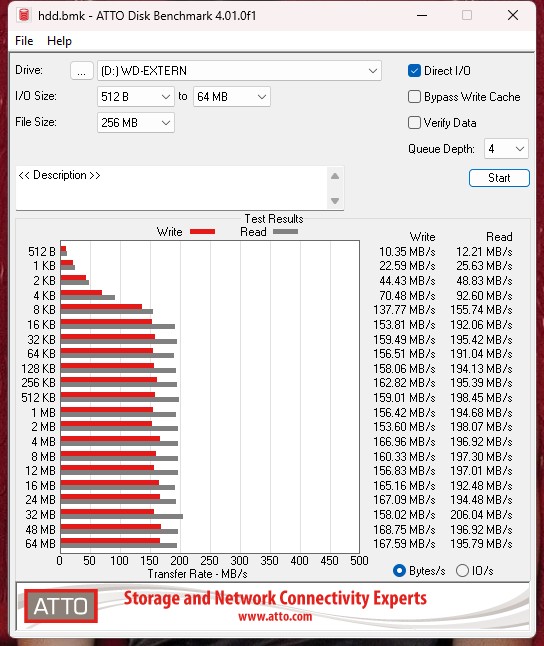Click the gray Read legend swatch
This screenshot has height=646, width=544.
click(x=286, y=232)
